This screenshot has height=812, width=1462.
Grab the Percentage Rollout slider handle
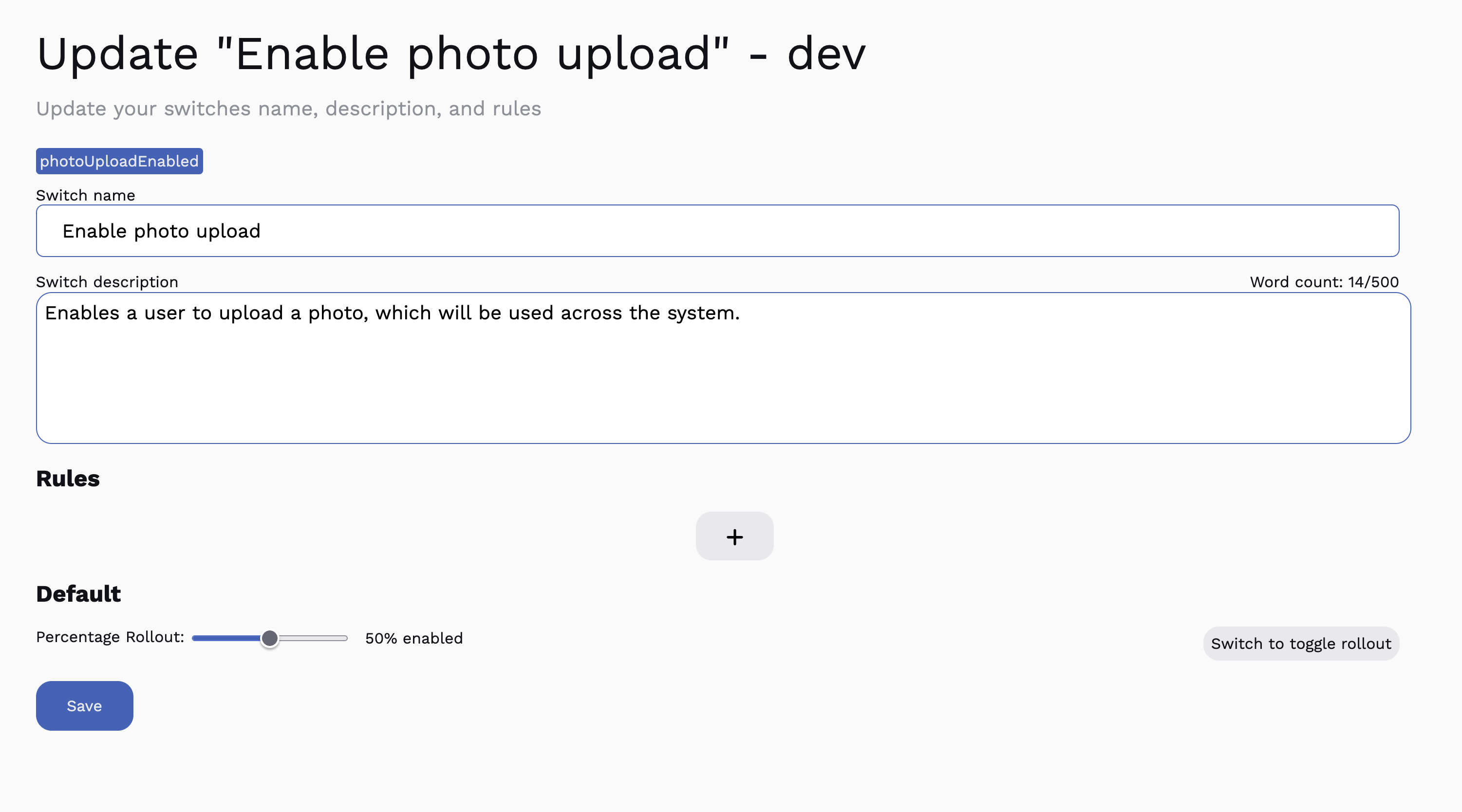[270, 638]
